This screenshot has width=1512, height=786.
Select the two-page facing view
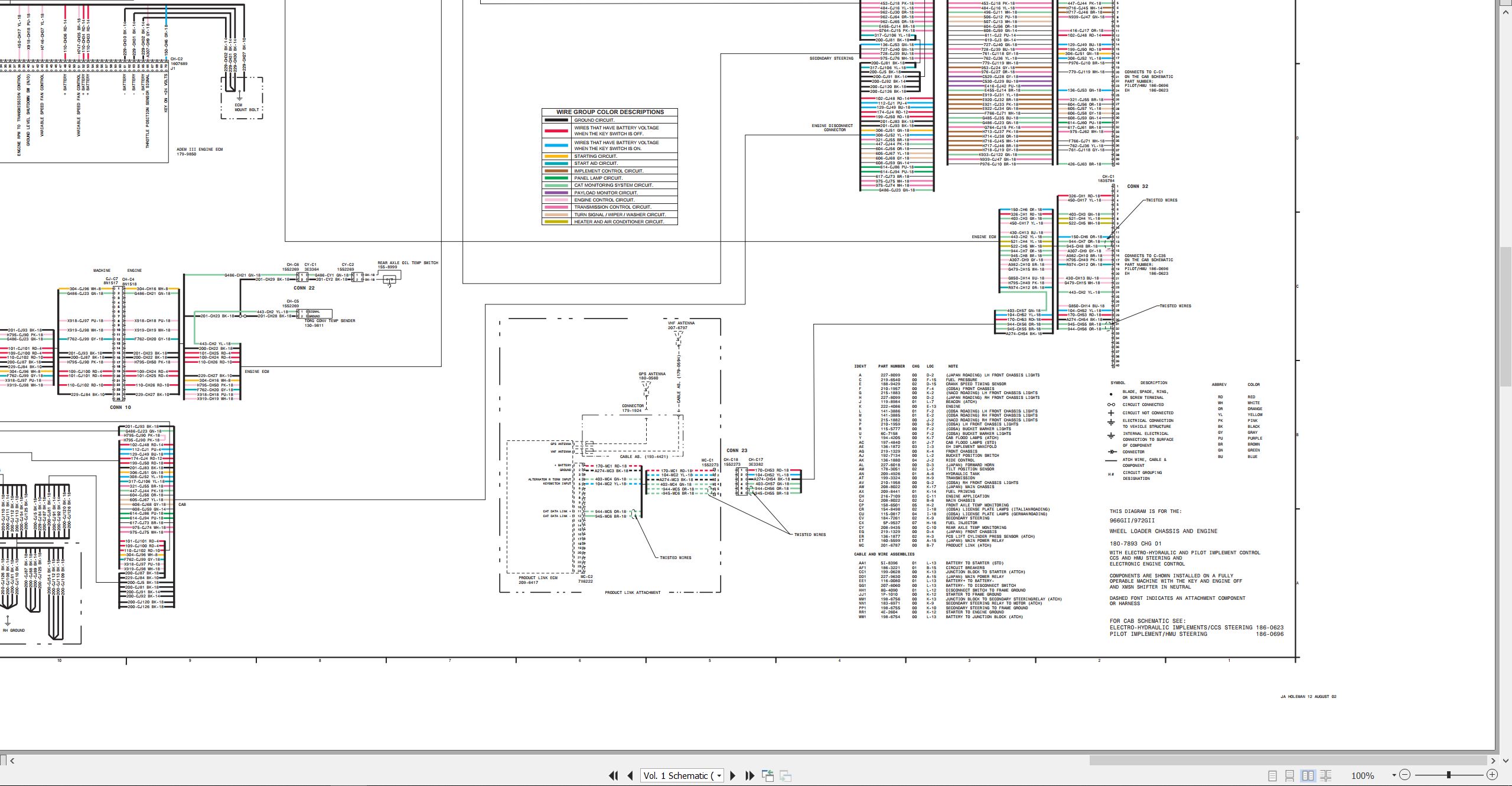pos(1308,775)
